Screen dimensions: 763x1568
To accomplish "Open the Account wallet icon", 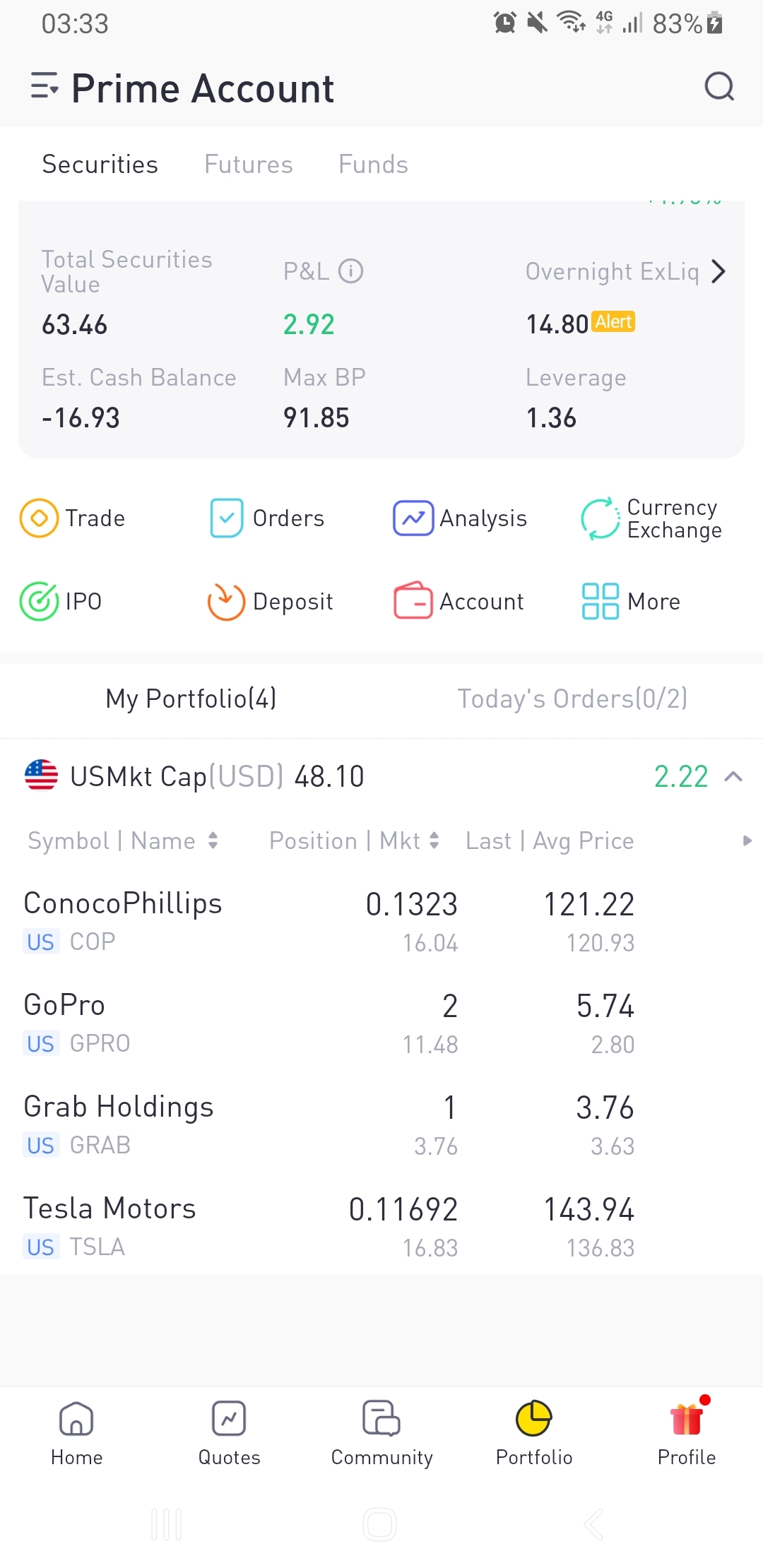I will point(413,601).
